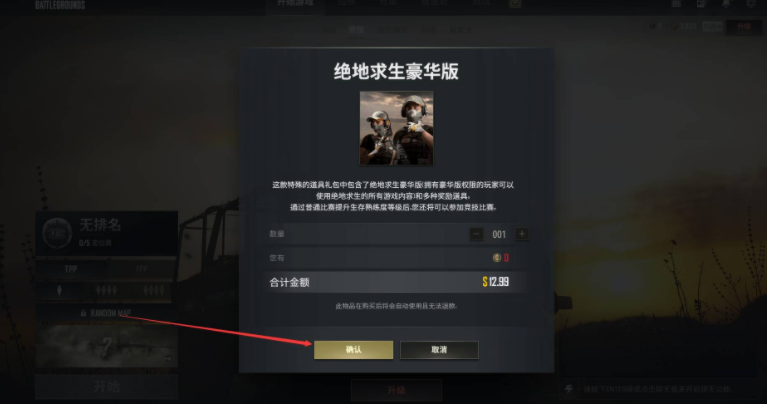This screenshot has width=767, height=404.
Task: Open the notifications bell icon
Action: [726, 4]
